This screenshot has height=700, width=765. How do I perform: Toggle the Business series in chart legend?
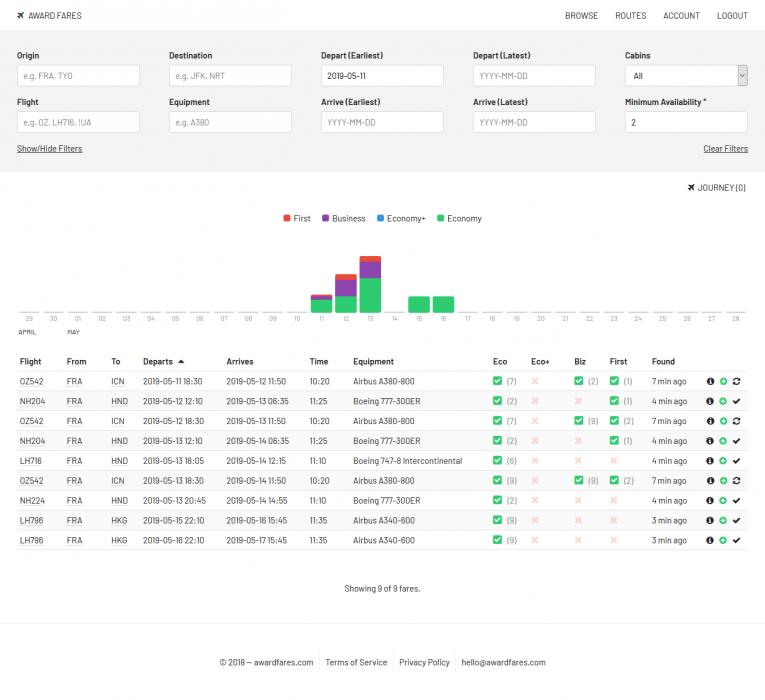(x=326, y=218)
